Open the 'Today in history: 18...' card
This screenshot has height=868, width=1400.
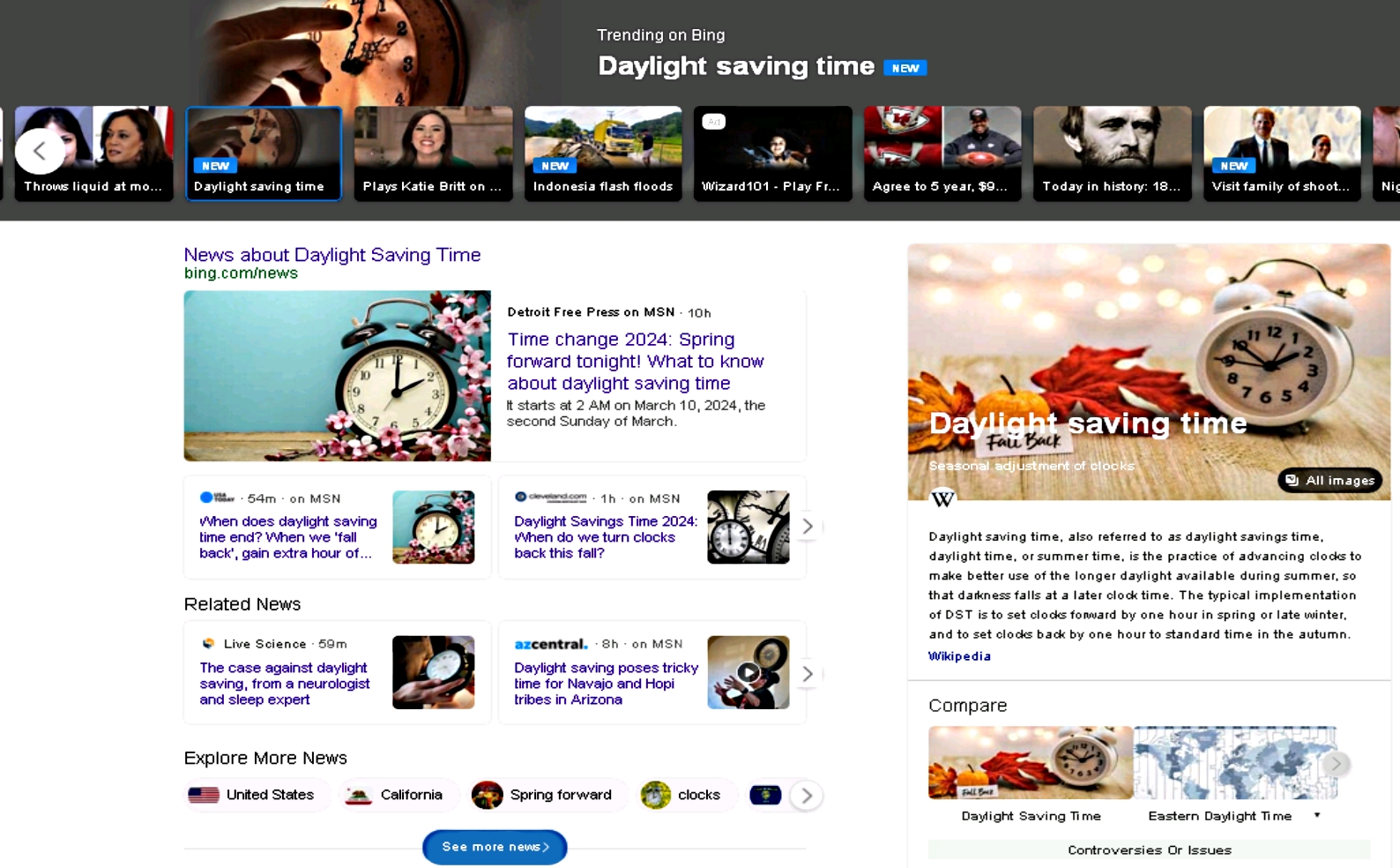[x=1113, y=153]
